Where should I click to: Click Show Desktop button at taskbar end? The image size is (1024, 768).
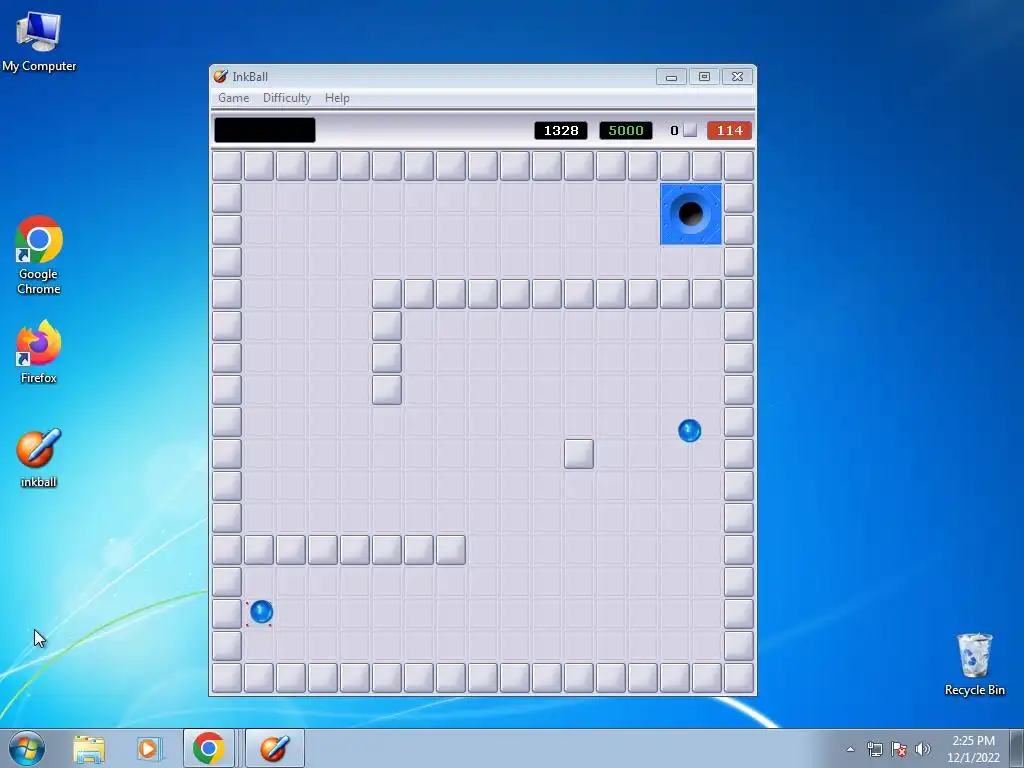(x=1017, y=748)
